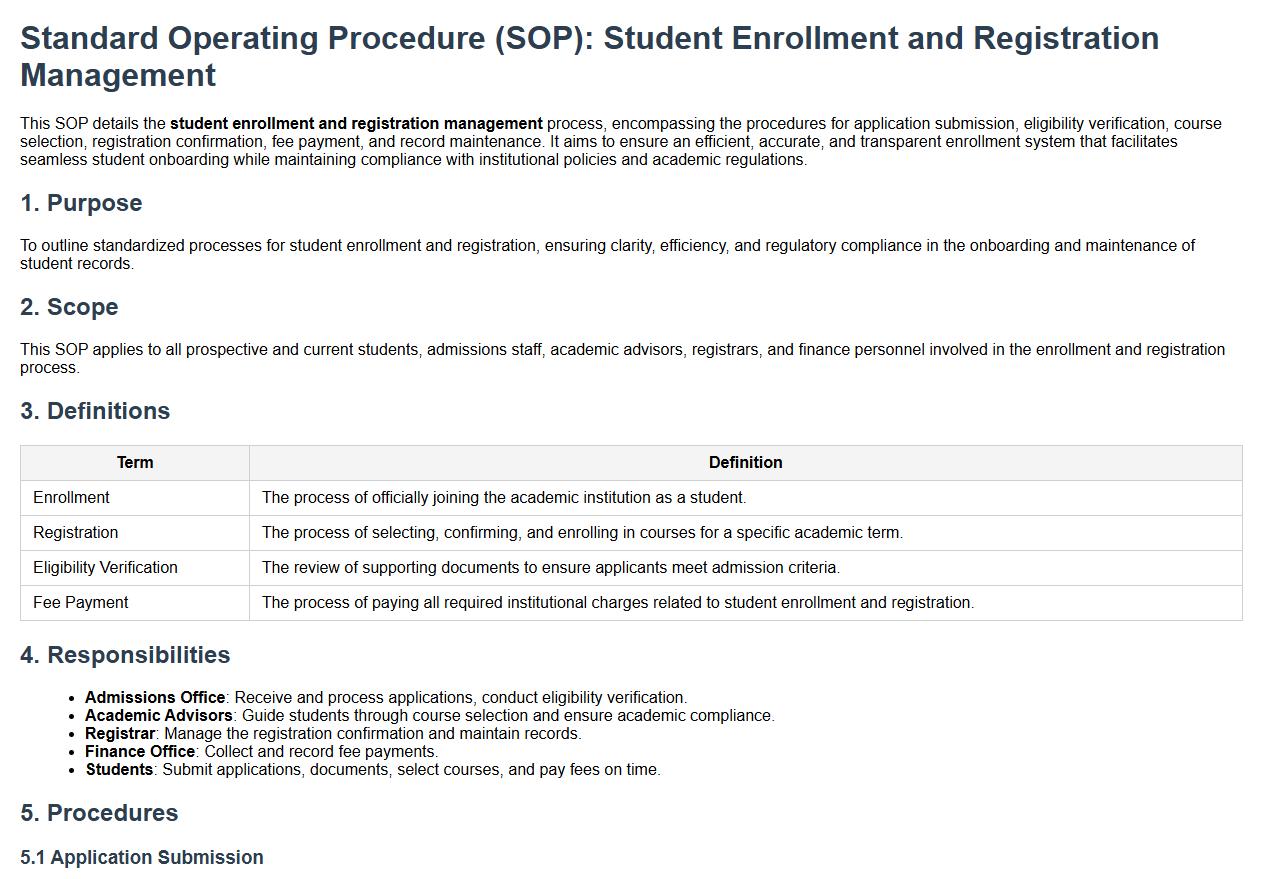Click the Term column header
This screenshot has height=879, width=1263.
coord(135,463)
